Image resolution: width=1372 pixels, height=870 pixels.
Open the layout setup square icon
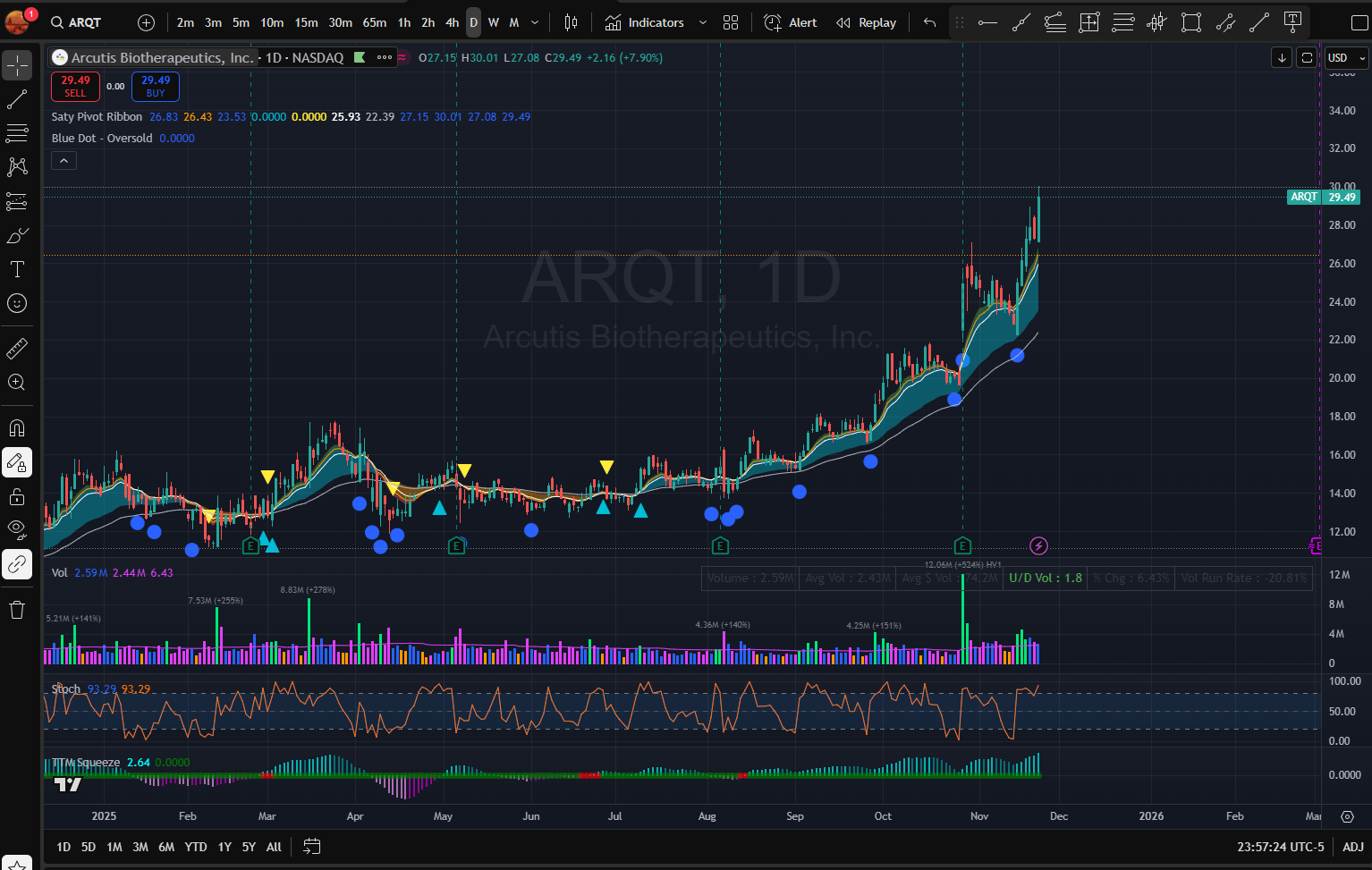pyautogui.click(x=1359, y=22)
